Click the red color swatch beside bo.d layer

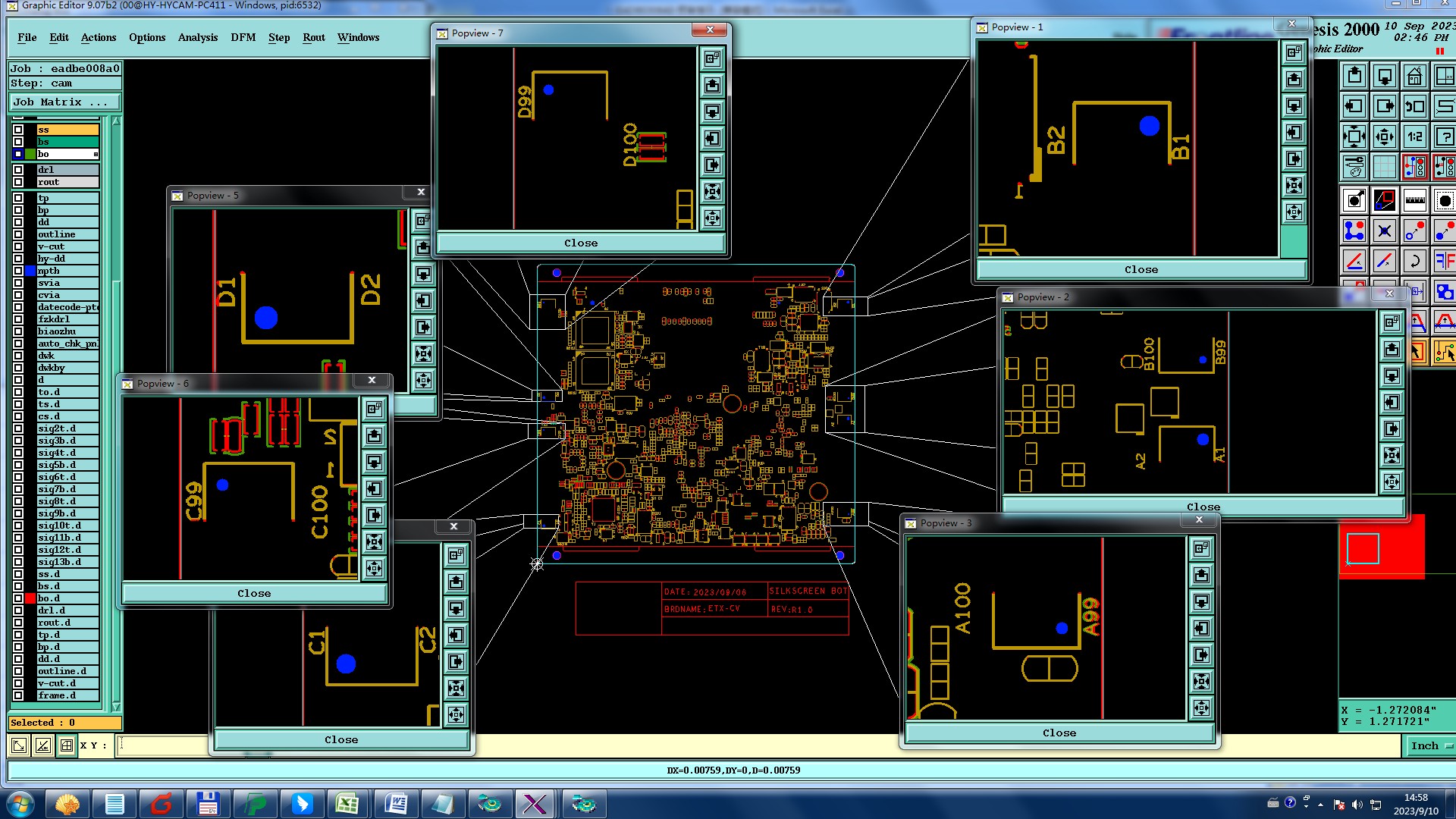pyautogui.click(x=30, y=598)
